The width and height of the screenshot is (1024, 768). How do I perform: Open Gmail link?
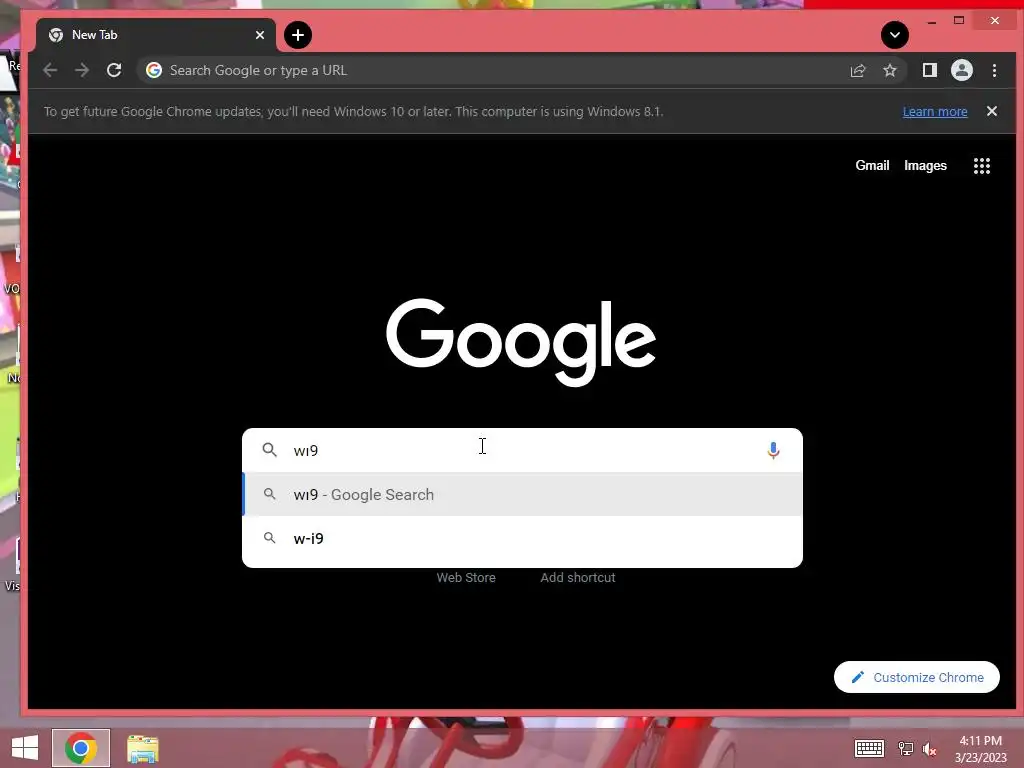(x=872, y=166)
